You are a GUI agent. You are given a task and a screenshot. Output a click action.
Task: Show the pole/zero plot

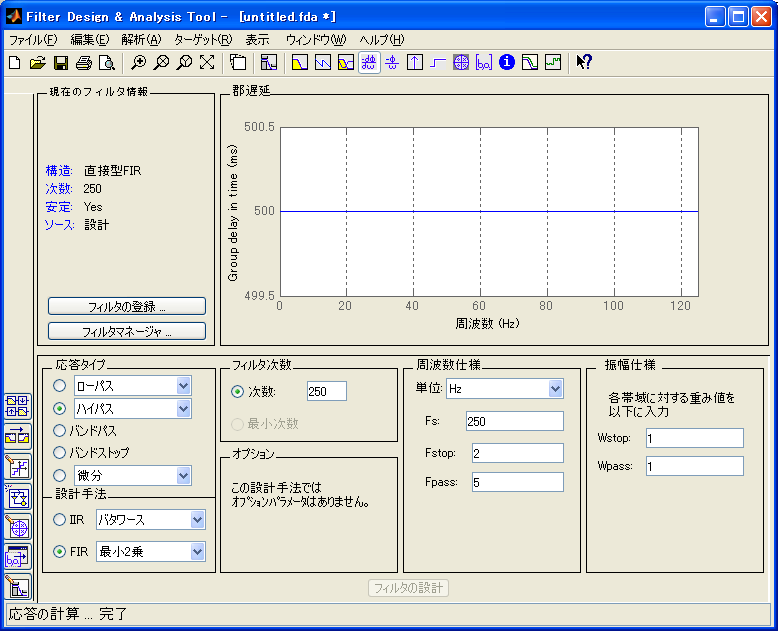click(461, 63)
